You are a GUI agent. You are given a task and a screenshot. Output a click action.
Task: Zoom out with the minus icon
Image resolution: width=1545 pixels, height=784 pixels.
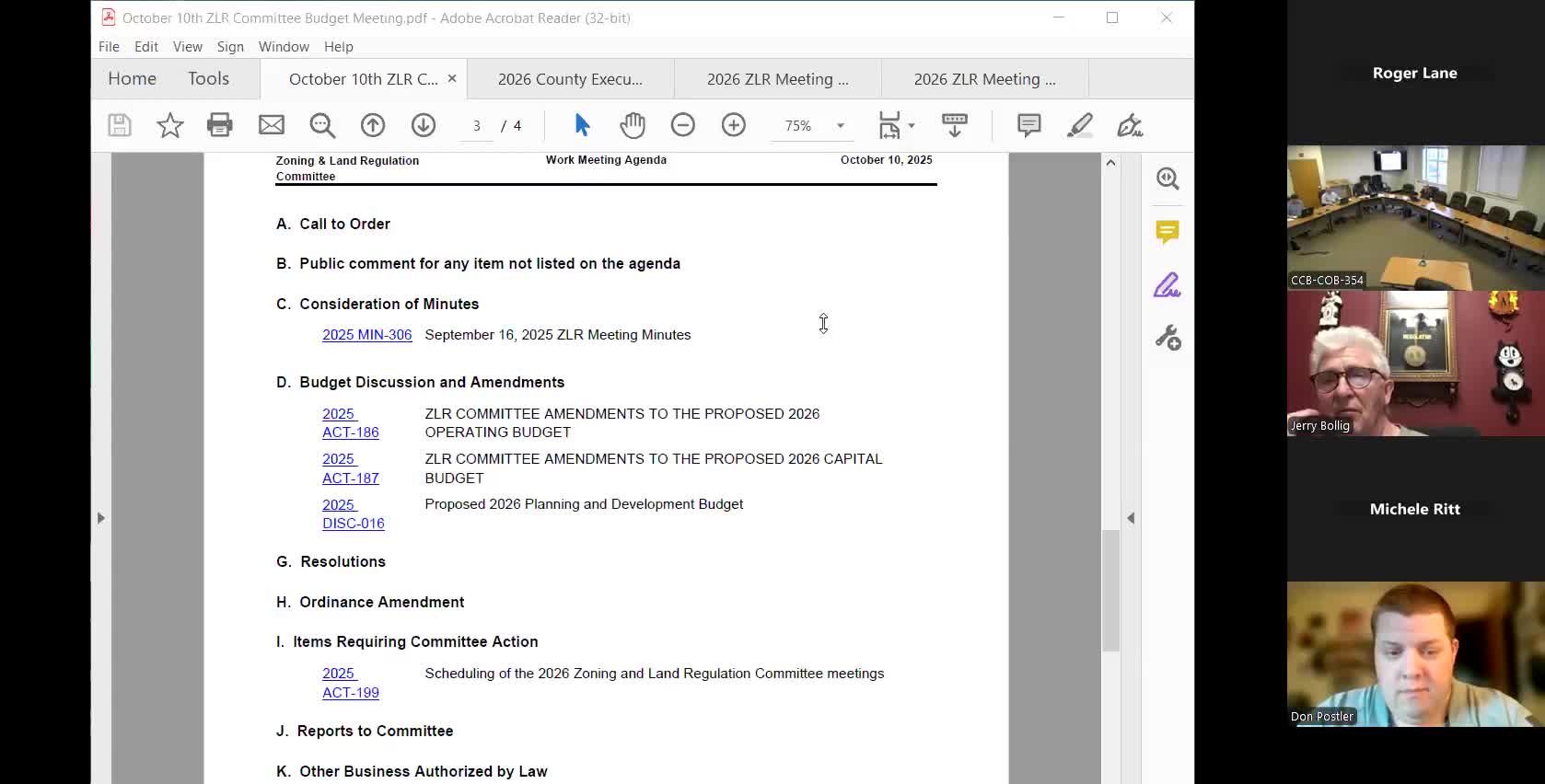682,125
